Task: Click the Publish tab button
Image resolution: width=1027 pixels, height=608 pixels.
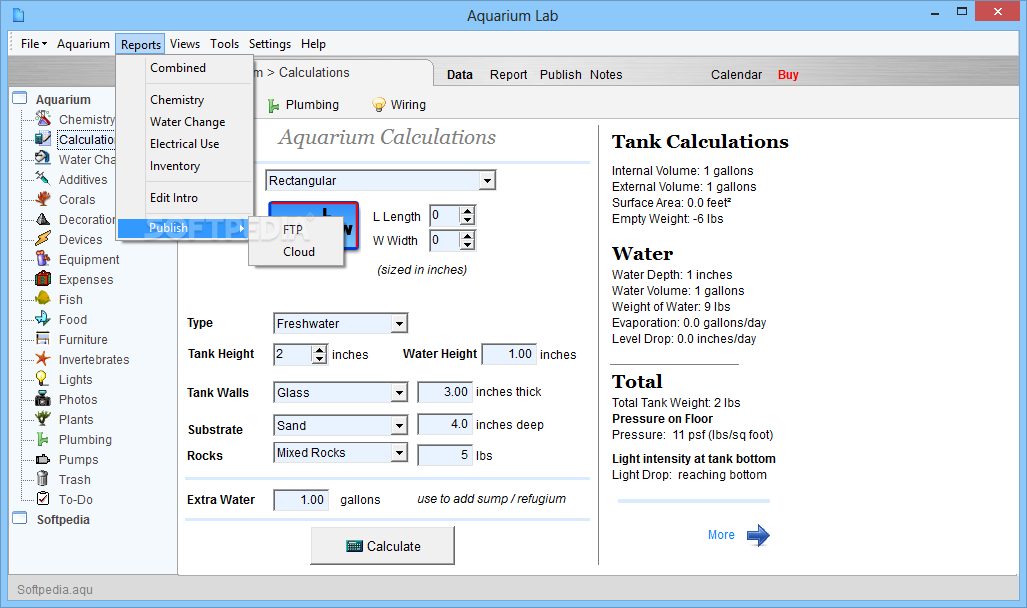Action: [x=560, y=75]
